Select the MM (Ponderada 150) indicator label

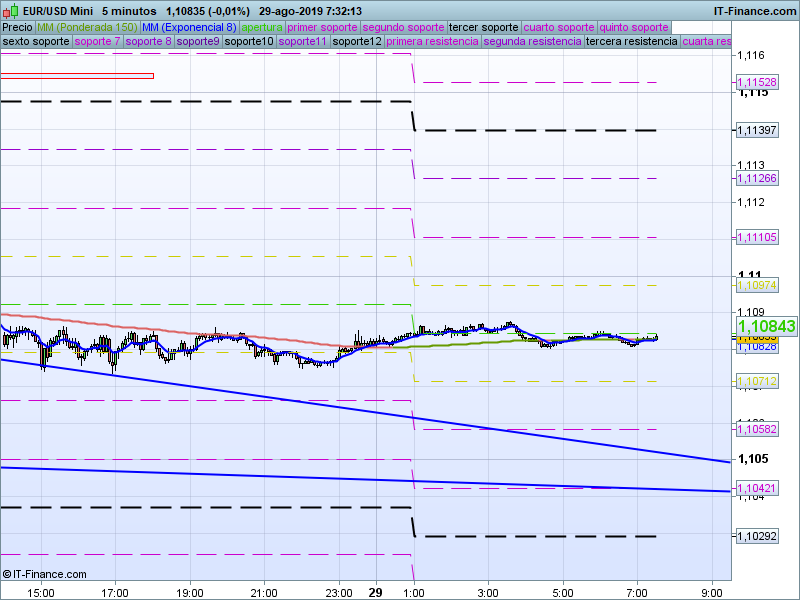coord(87,27)
